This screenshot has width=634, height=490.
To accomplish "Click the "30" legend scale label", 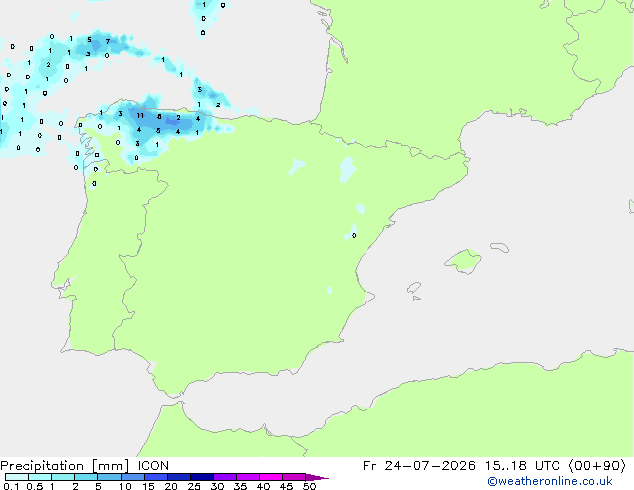I will click(217, 486).
